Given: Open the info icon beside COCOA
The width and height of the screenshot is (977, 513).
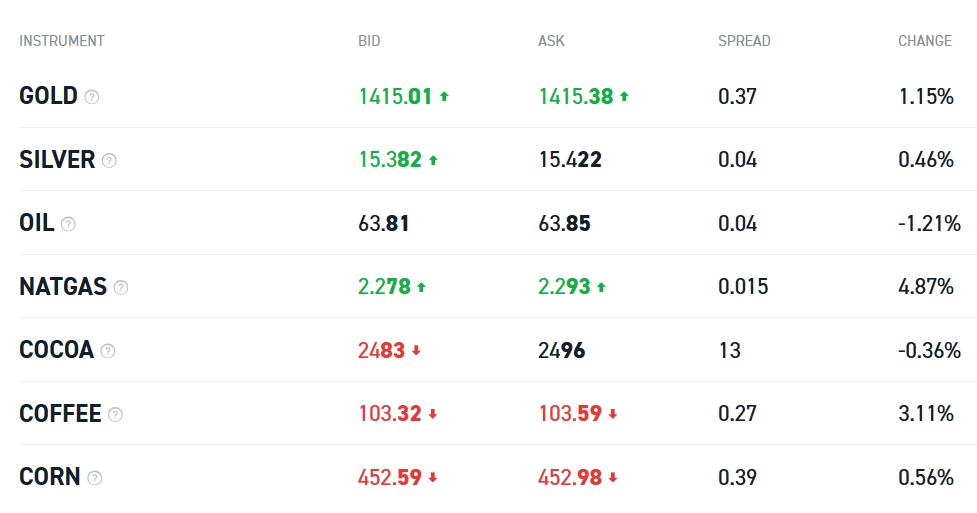Looking at the screenshot, I should tap(108, 351).
